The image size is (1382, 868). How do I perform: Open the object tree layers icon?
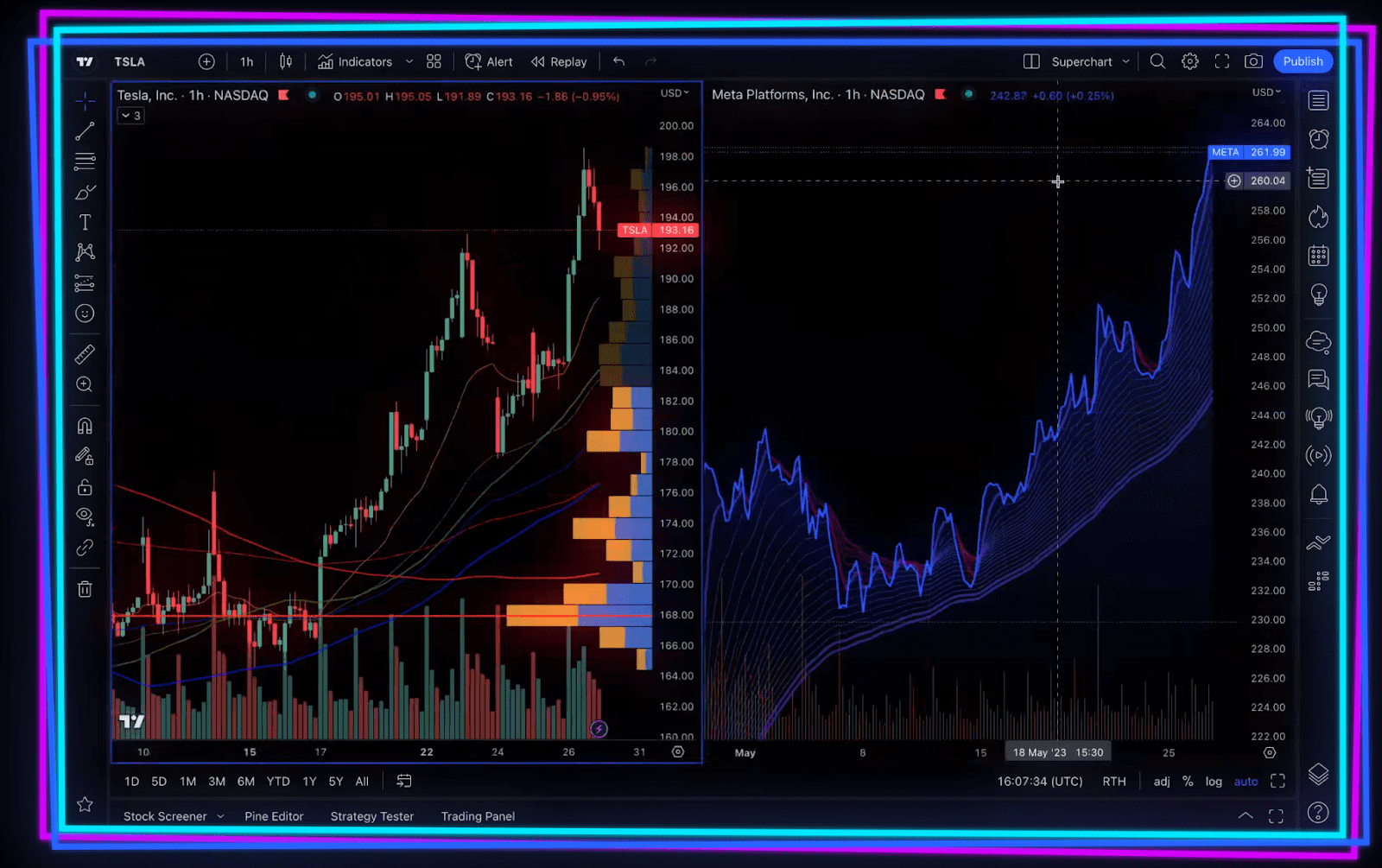[1318, 774]
